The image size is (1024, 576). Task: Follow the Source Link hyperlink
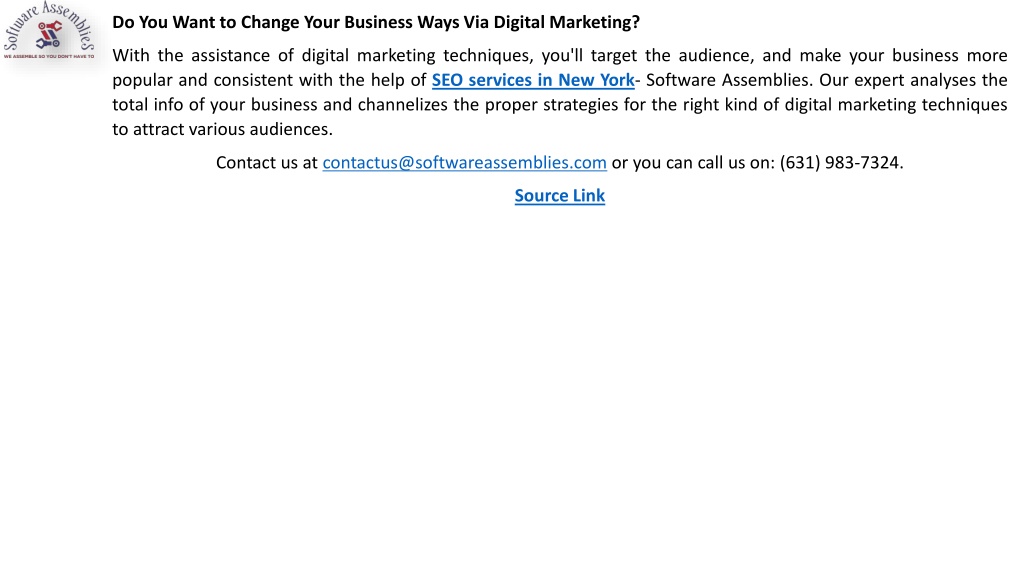click(560, 196)
